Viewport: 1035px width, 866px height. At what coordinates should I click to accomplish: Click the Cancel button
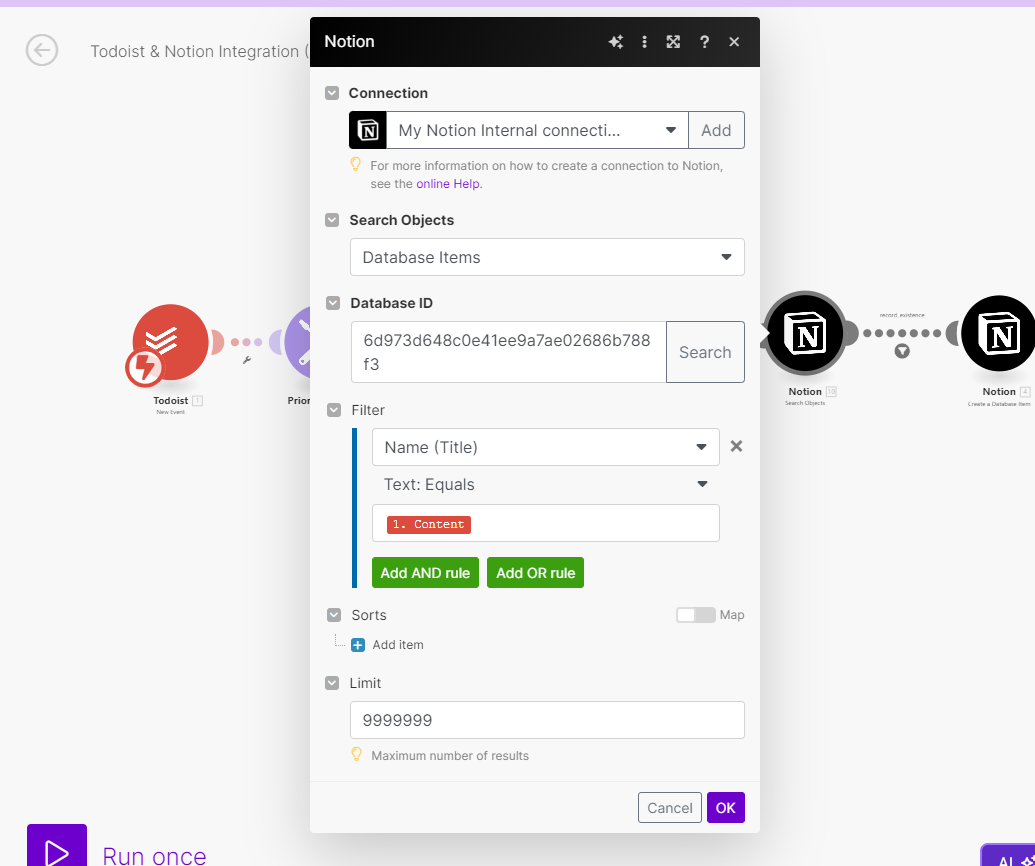[669, 807]
